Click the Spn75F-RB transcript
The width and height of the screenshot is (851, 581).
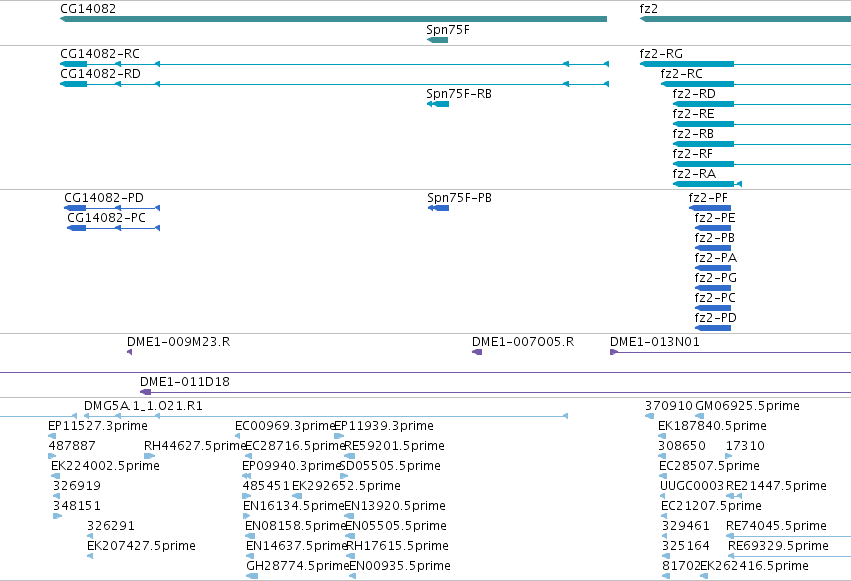pos(438,104)
